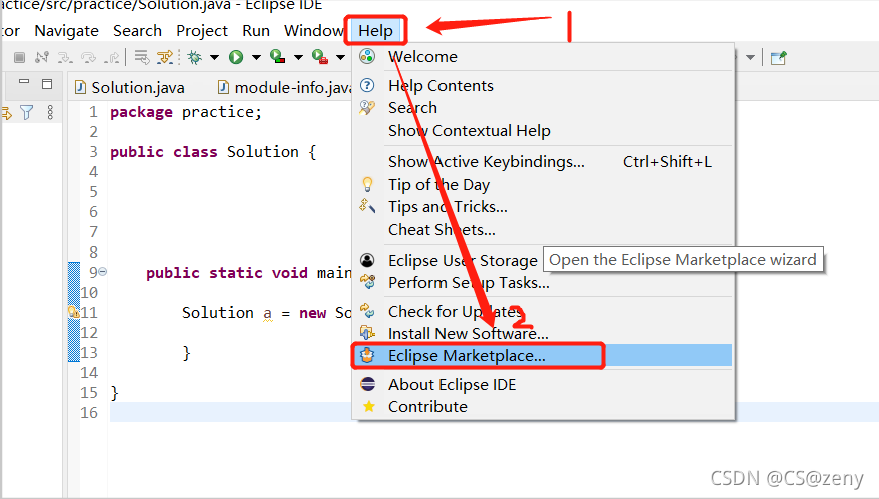Expand the dropdown arrow beside the Run icon
The height and width of the screenshot is (499, 879).
256,57
